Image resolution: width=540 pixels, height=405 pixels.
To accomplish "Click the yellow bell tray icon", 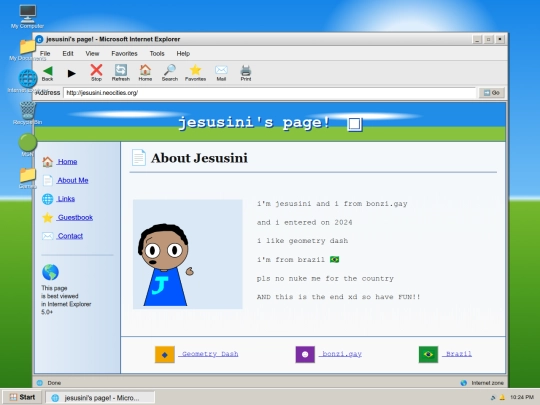I will [x=502, y=397].
